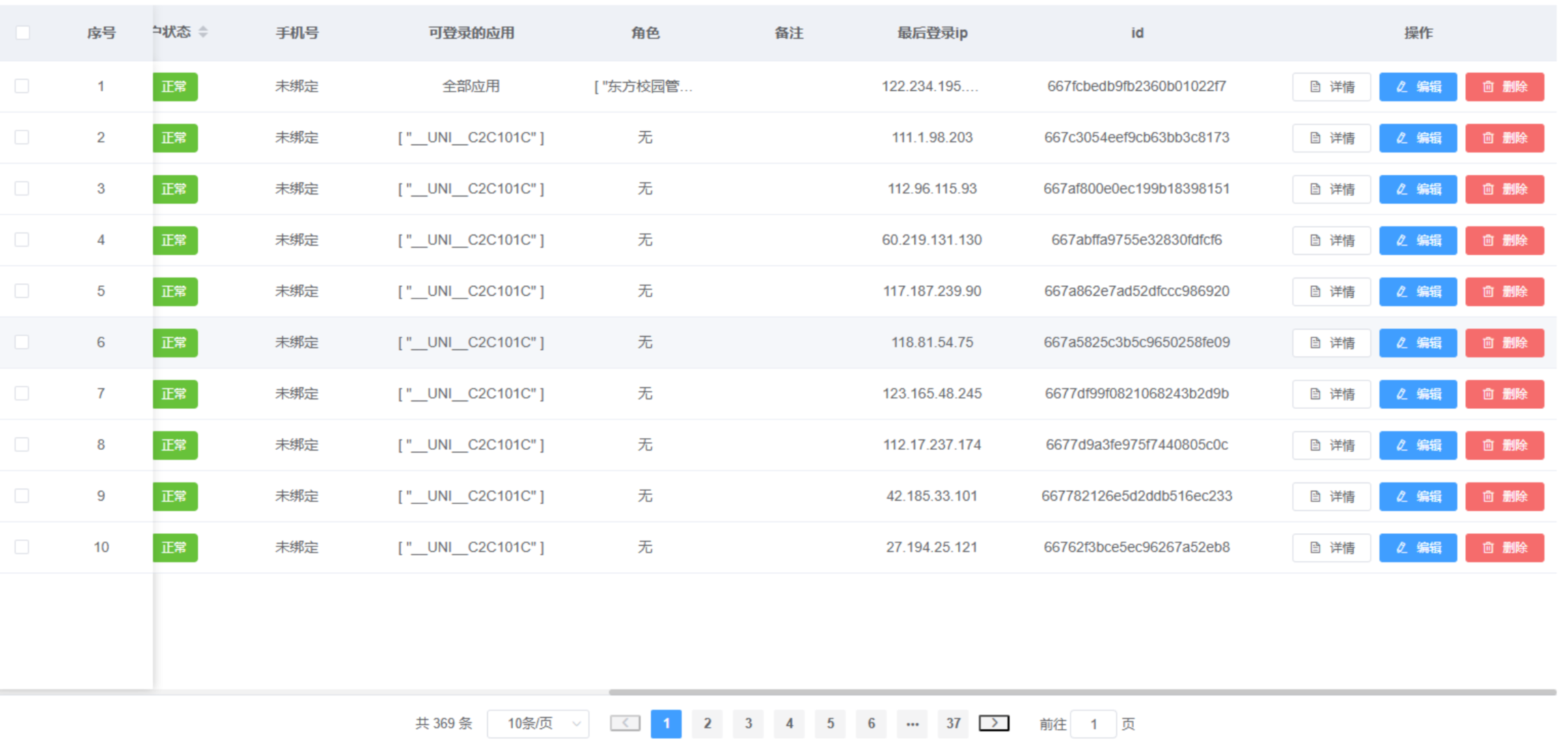The height and width of the screenshot is (748, 1568).
Task: Select page 1 in pagination
Action: (x=666, y=723)
